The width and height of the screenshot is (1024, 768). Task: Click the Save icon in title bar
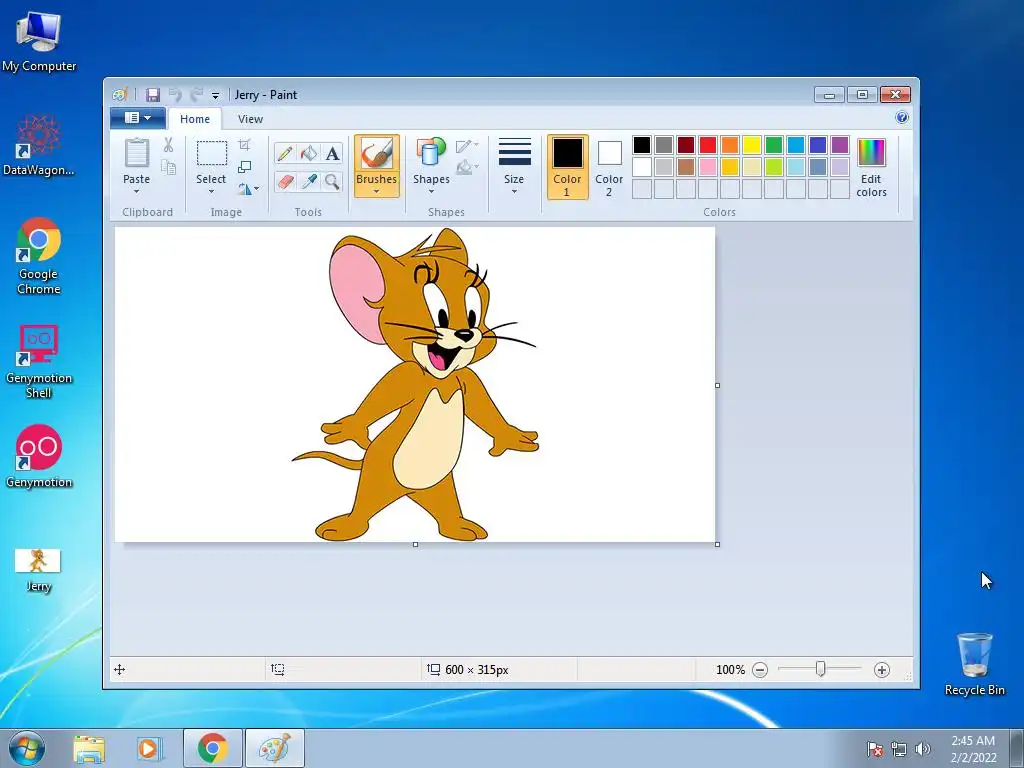click(x=153, y=95)
